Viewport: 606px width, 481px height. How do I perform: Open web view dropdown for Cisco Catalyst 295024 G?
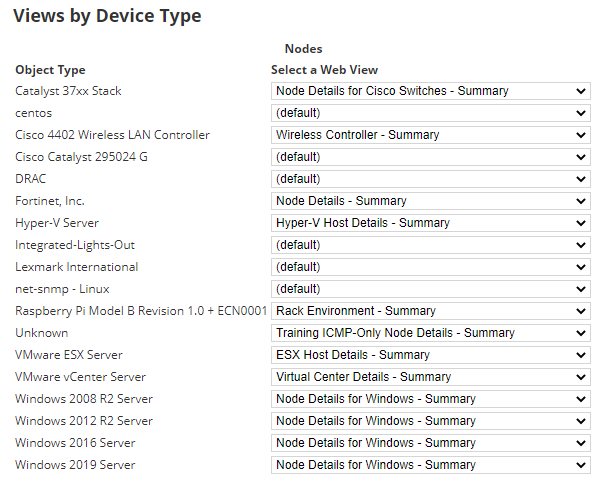(x=431, y=157)
